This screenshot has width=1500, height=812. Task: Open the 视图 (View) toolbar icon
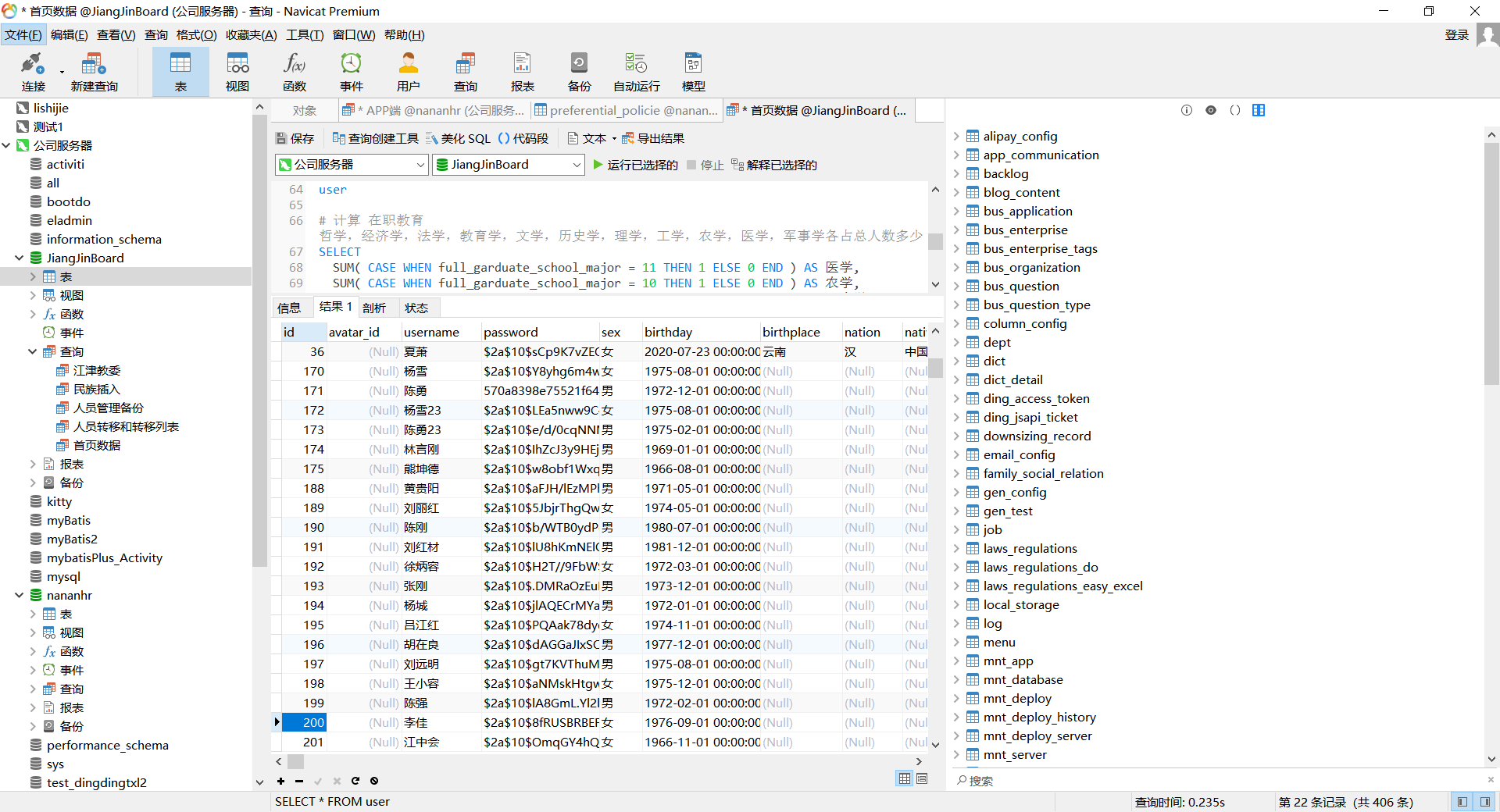[237, 72]
